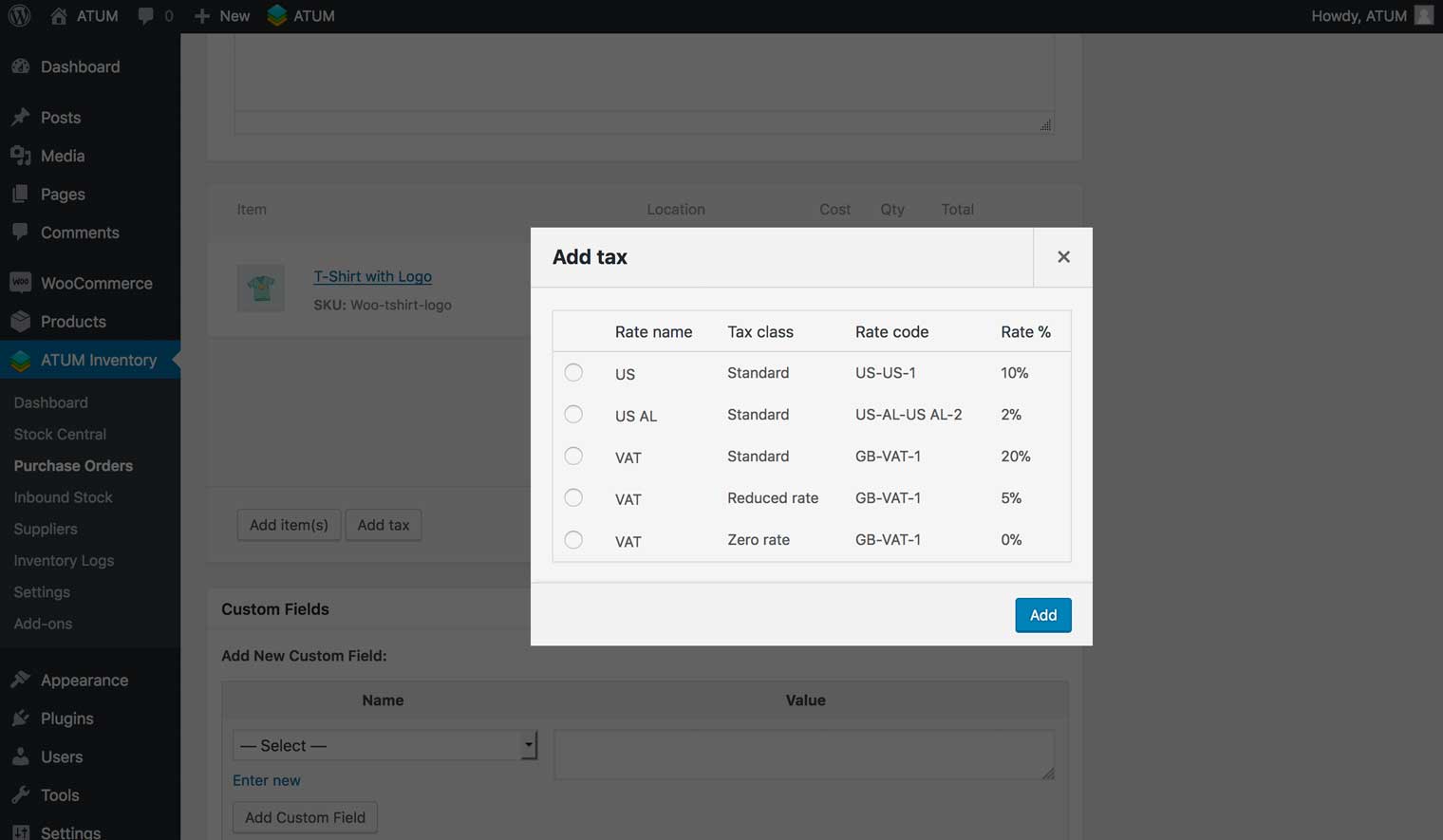The height and width of the screenshot is (840, 1443).
Task: Click the WordPress logo icon
Action: (20, 16)
